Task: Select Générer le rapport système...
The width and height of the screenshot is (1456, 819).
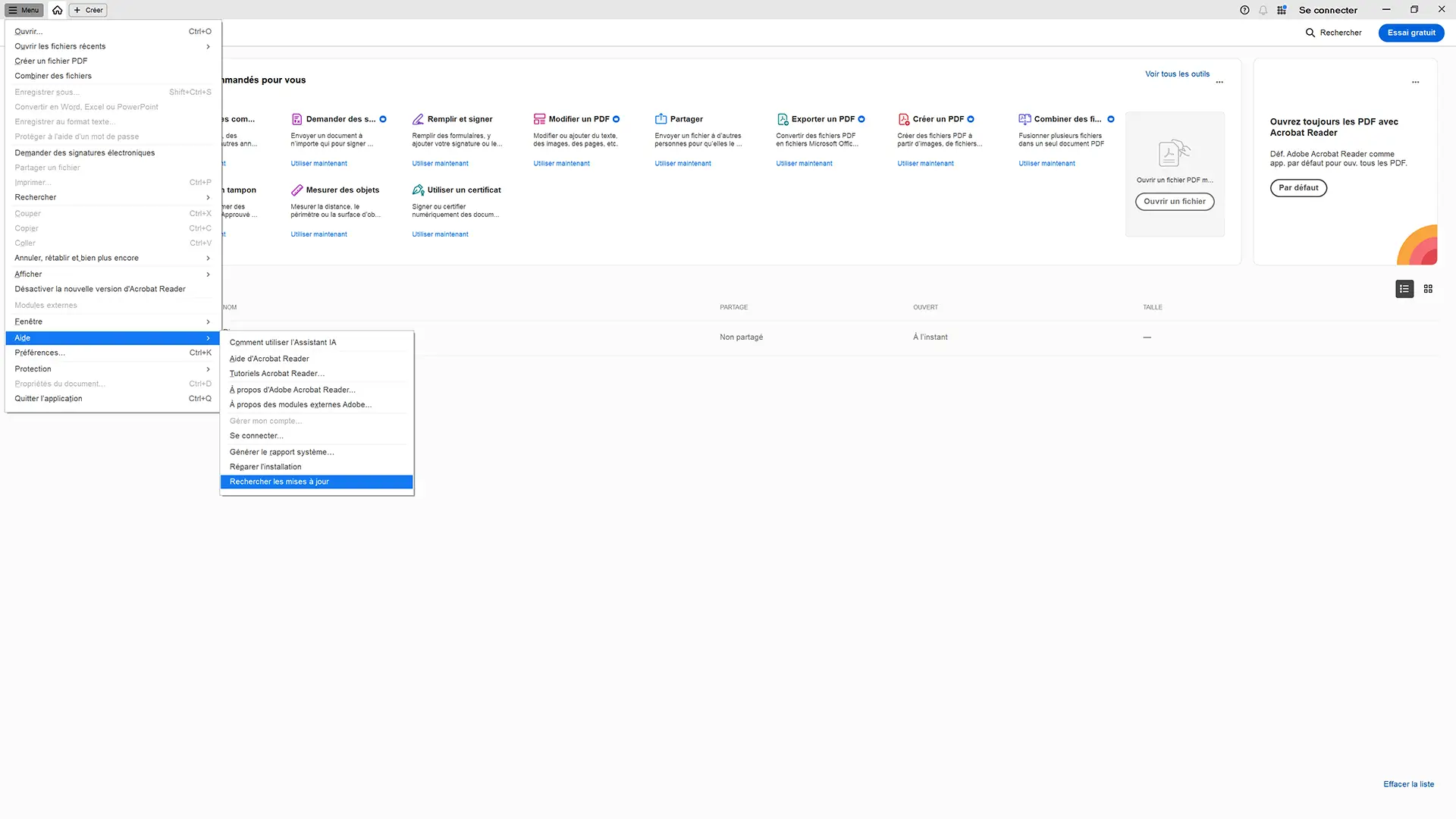Action: pyautogui.click(x=316, y=452)
